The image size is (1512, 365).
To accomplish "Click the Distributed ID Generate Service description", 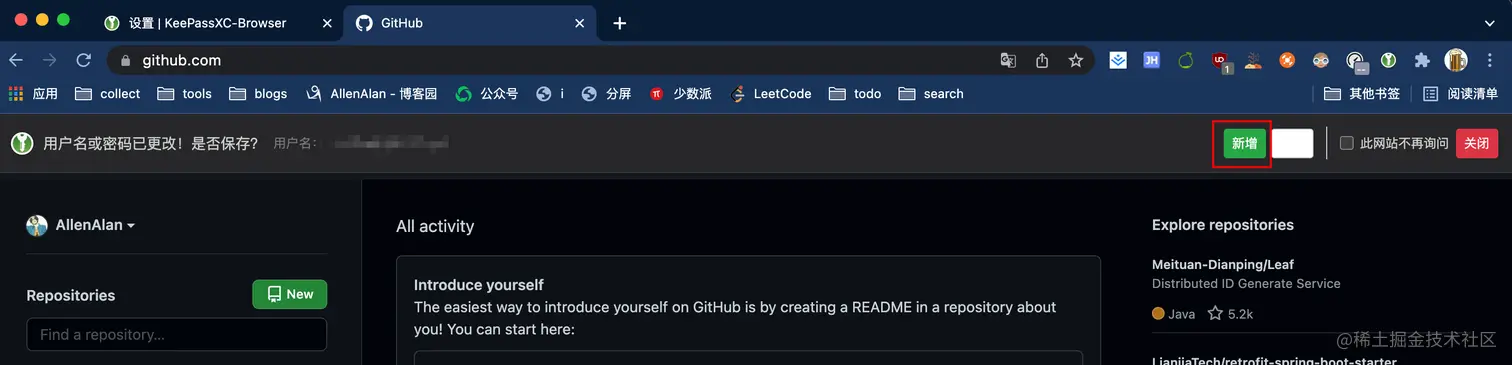I will click(1246, 284).
